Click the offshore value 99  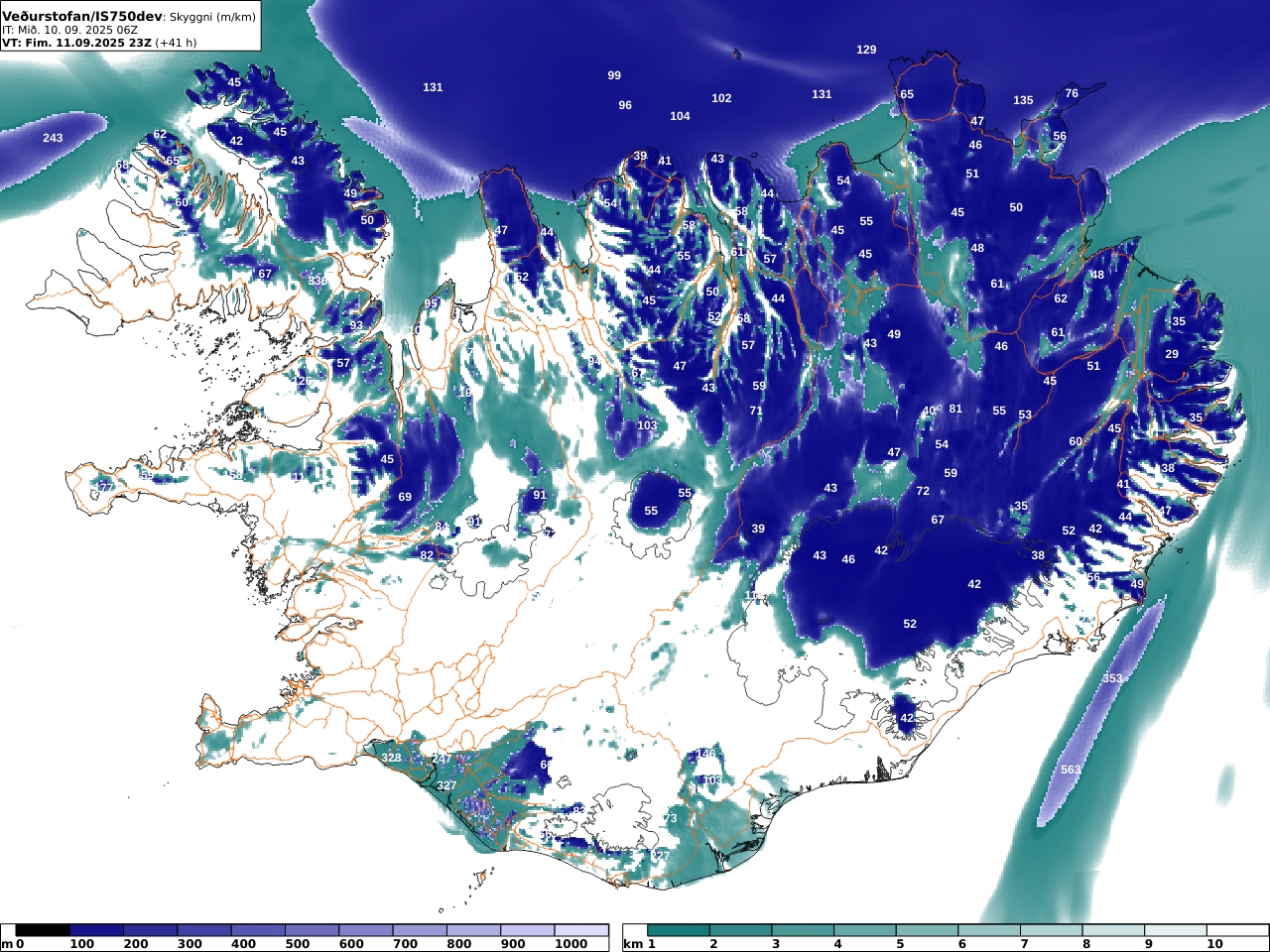point(614,75)
